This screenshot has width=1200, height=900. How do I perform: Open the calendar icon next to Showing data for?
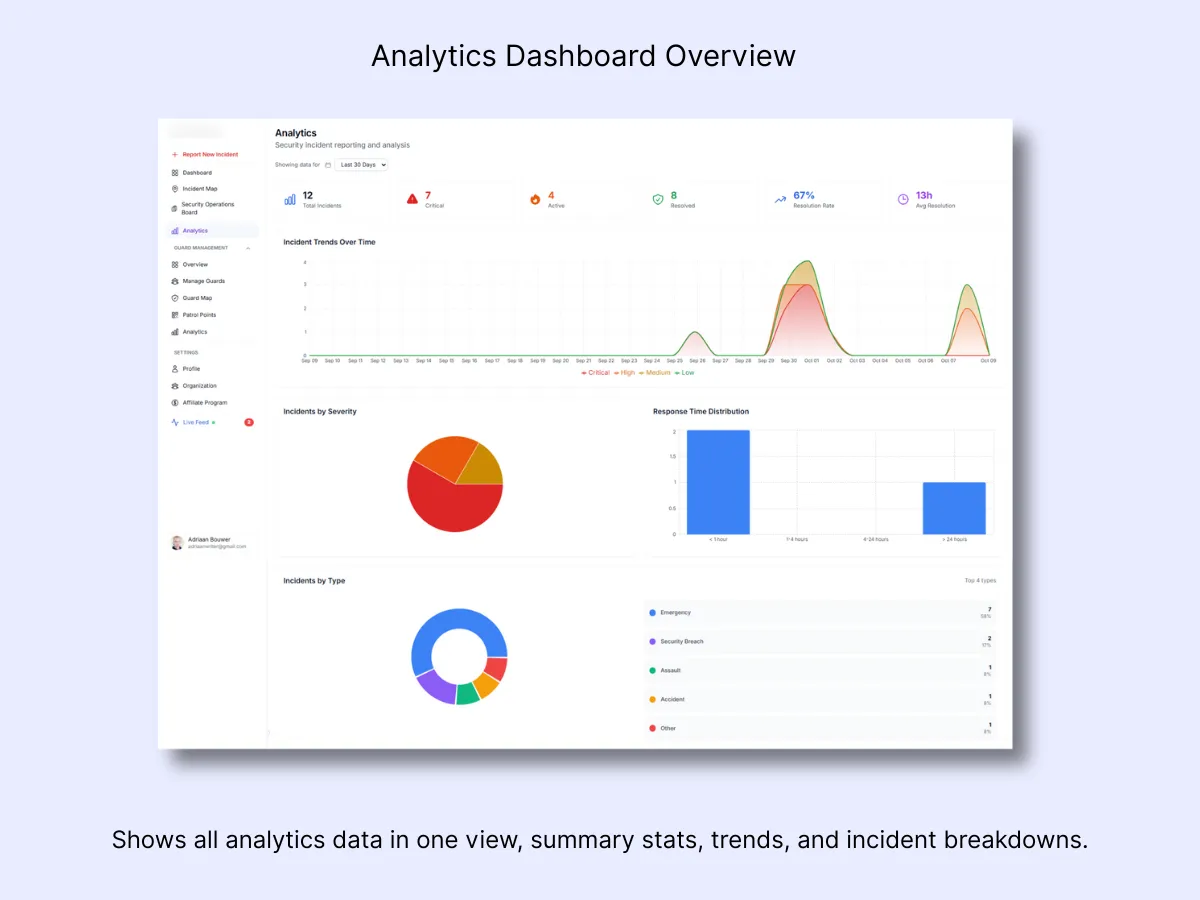point(327,165)
